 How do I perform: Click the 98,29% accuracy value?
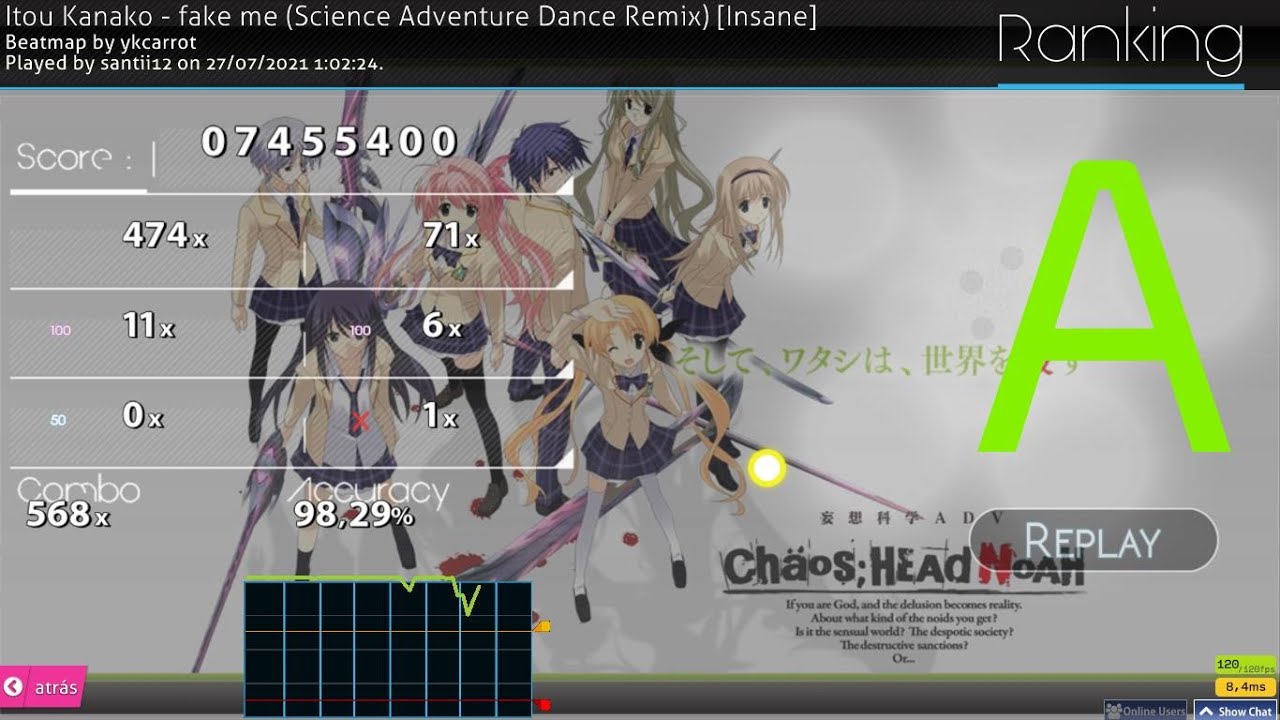click(354, 514)
